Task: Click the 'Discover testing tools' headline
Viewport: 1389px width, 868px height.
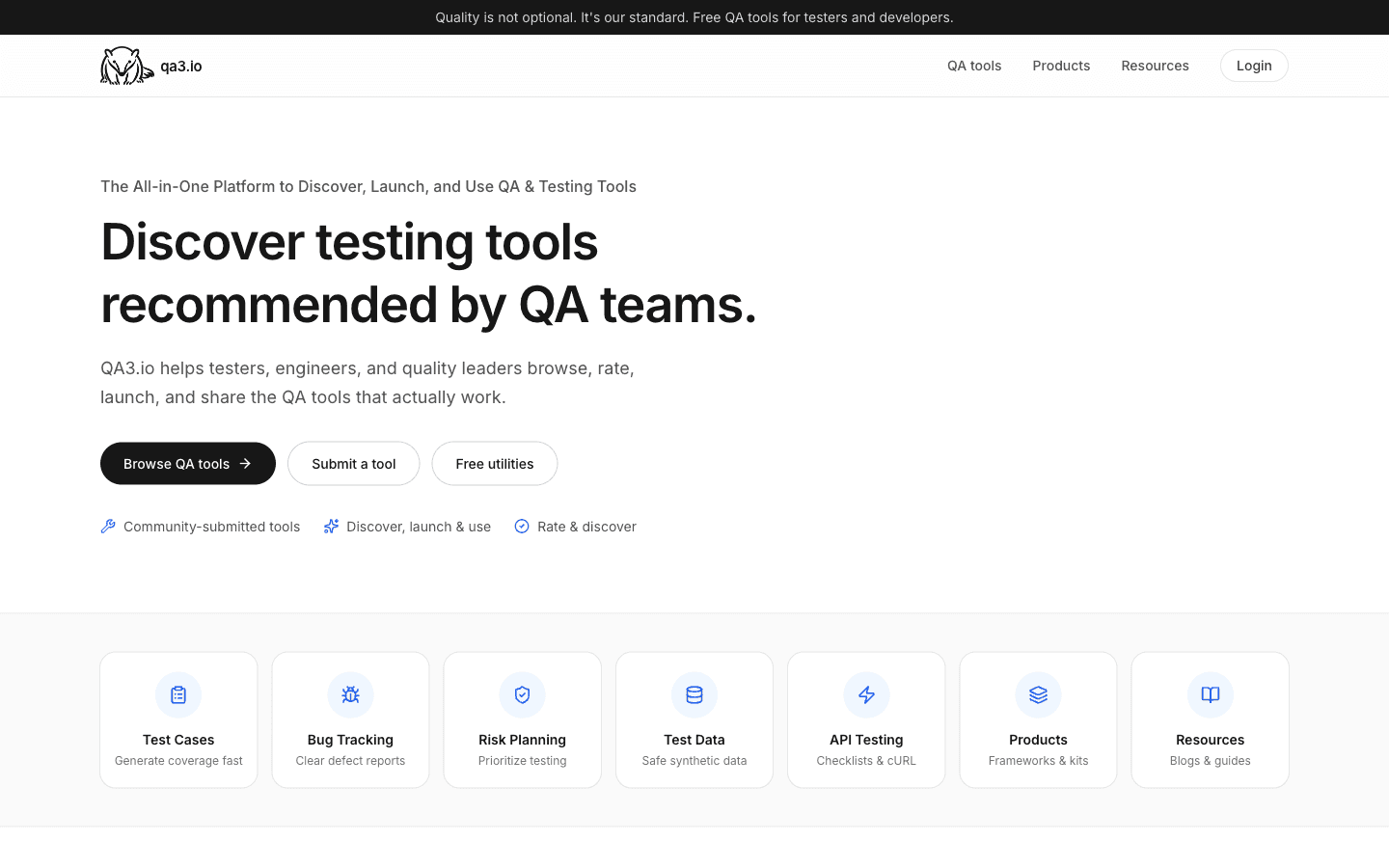Action: (x=428, y=273)
